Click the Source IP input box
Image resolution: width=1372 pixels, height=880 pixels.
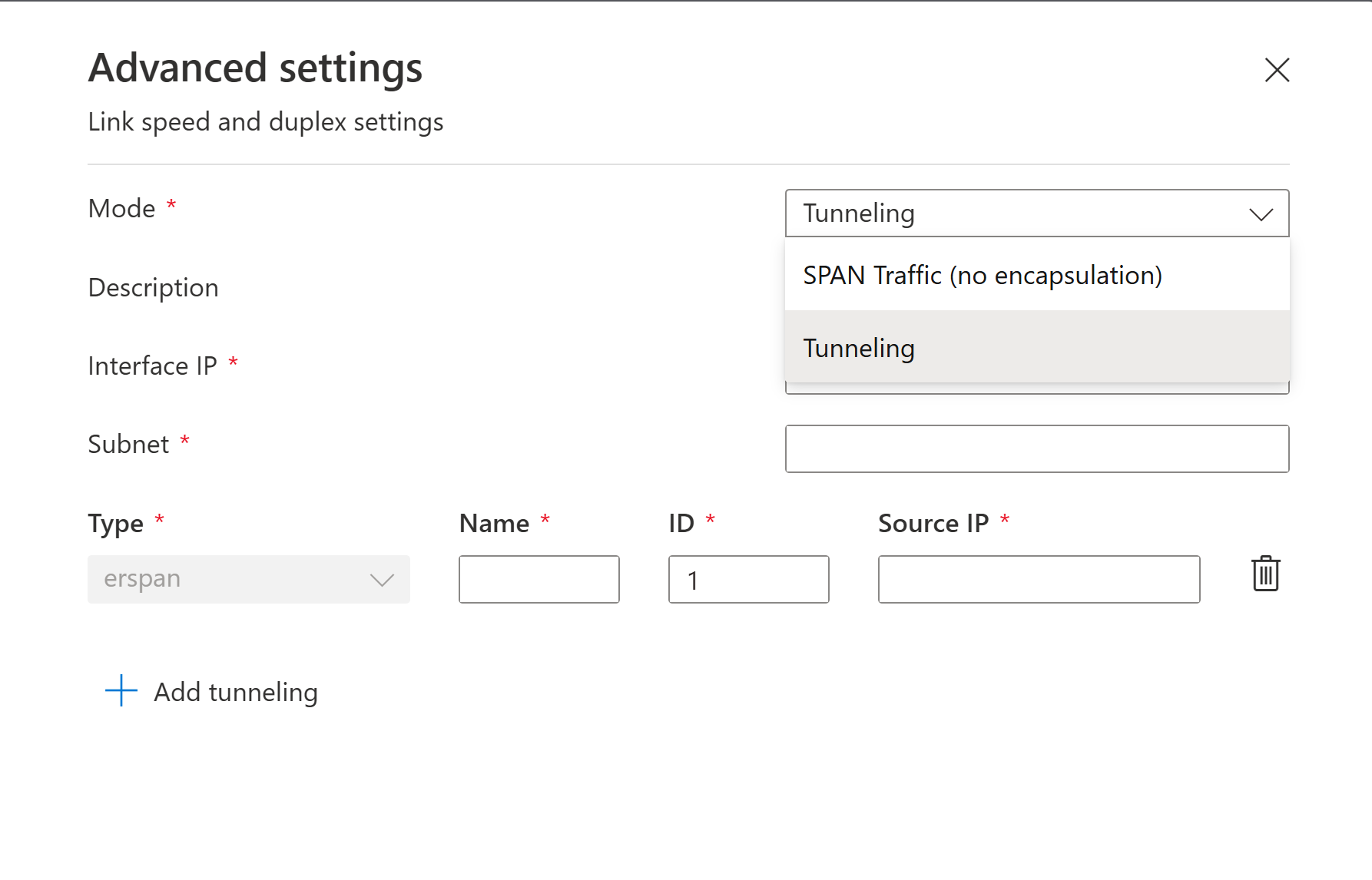click(1039, 580)
